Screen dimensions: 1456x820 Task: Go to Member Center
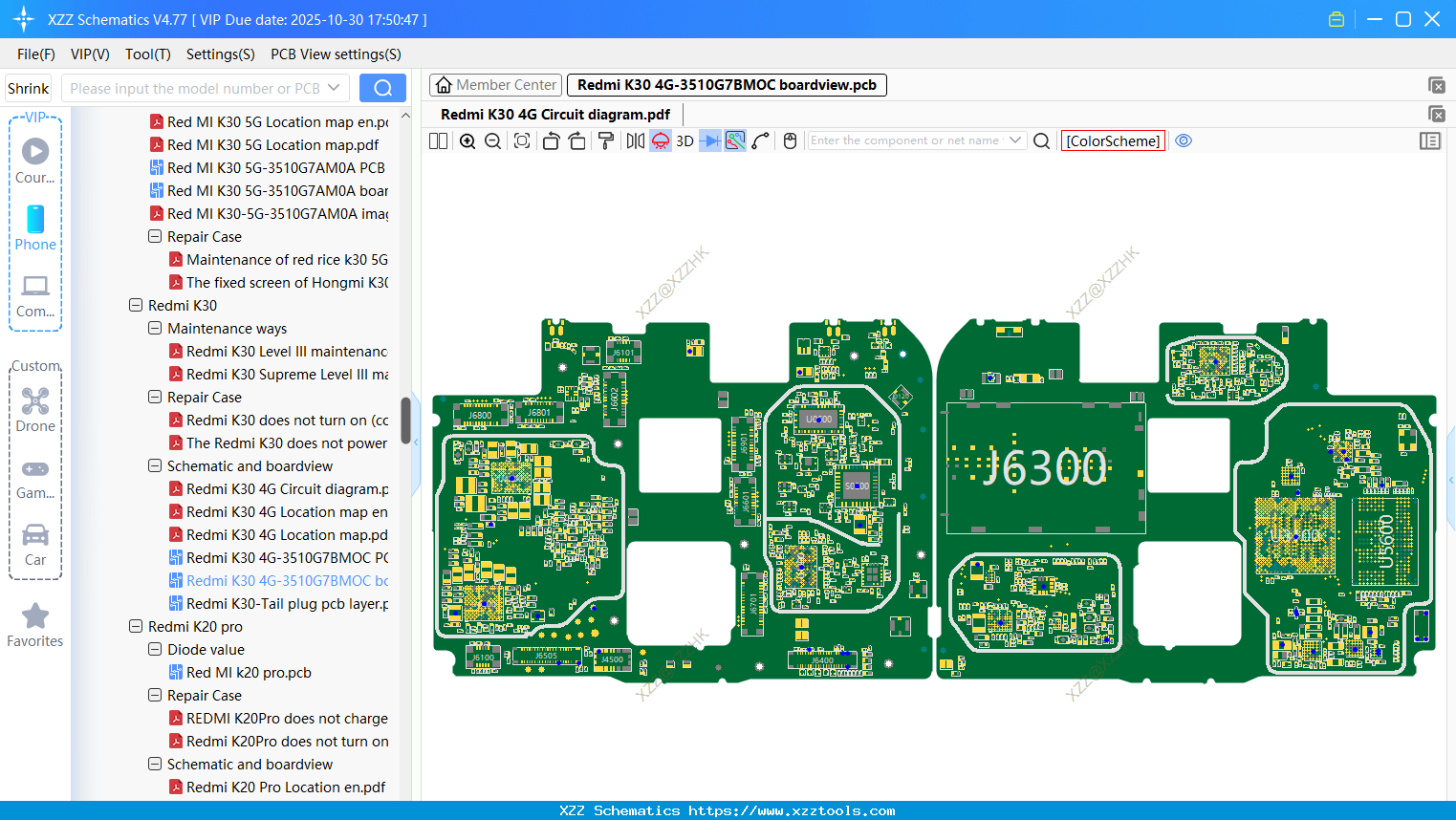pos(495,84)
